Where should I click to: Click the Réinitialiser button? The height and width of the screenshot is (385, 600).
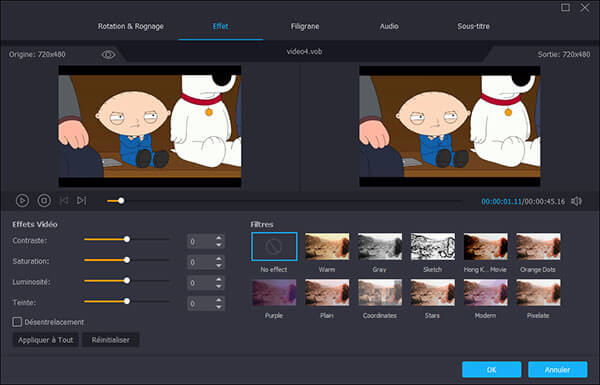110,340
